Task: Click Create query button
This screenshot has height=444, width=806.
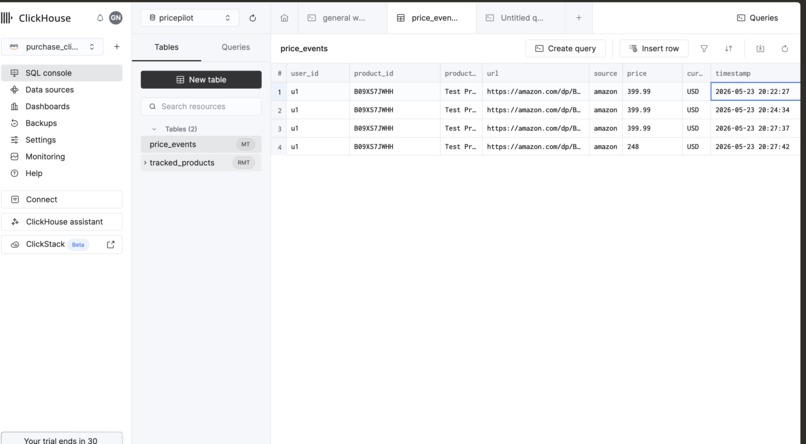Action: coord(565,48)
